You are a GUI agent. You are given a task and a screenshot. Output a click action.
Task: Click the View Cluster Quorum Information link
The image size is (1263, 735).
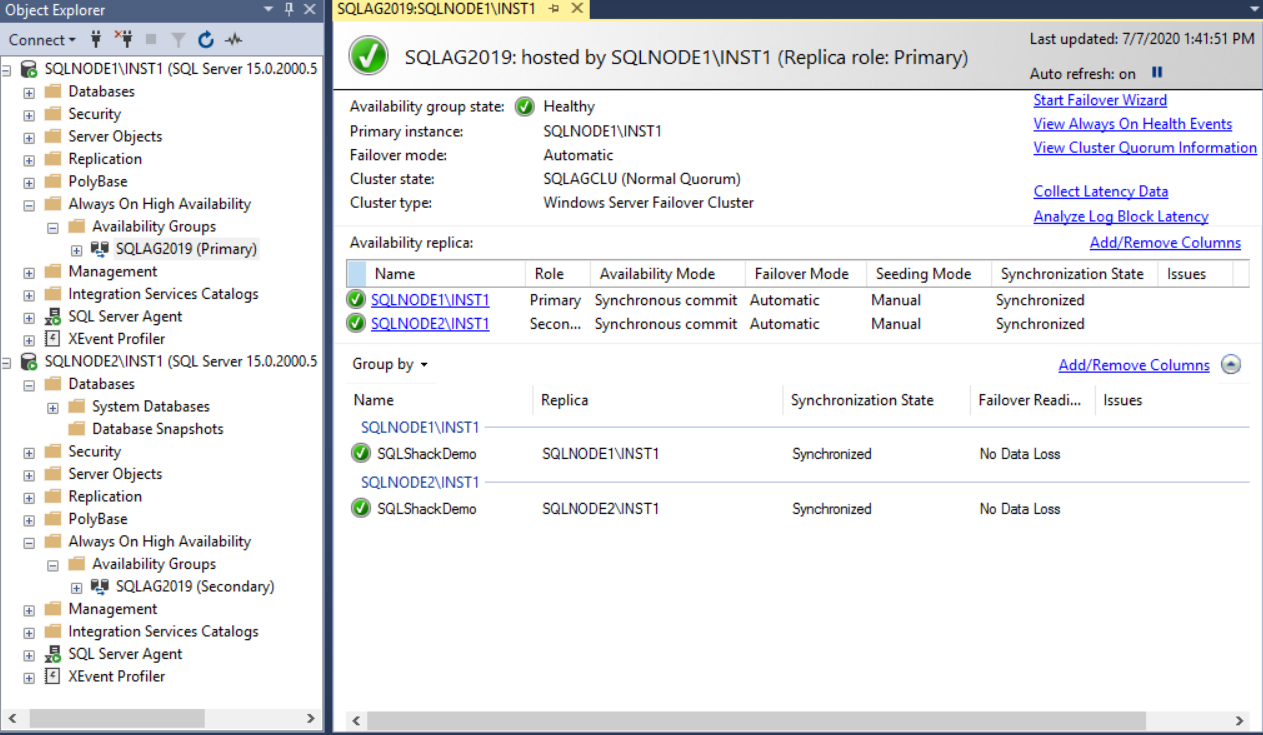tap(1144, 148)
